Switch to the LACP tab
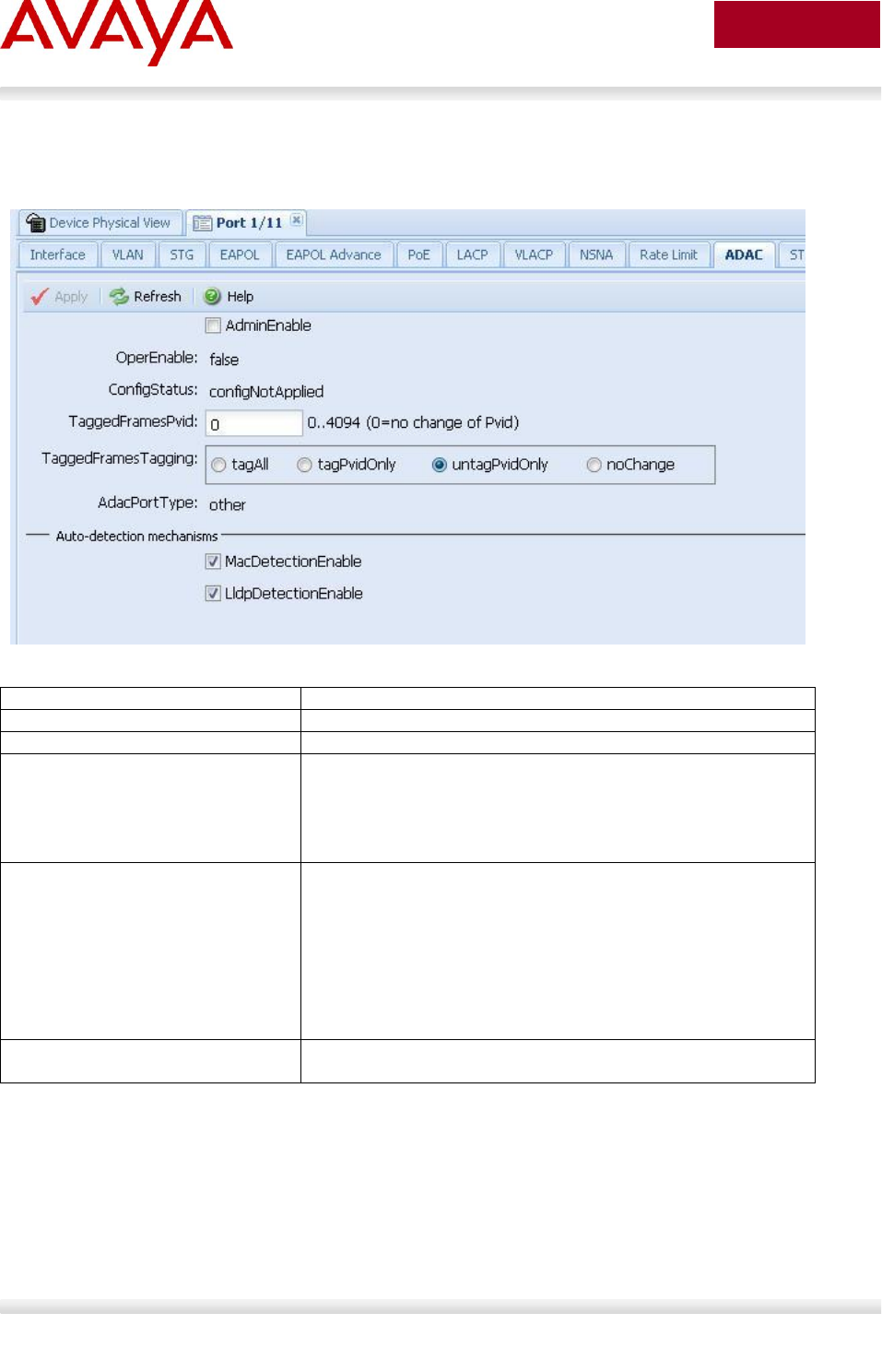 click(472, 254)
